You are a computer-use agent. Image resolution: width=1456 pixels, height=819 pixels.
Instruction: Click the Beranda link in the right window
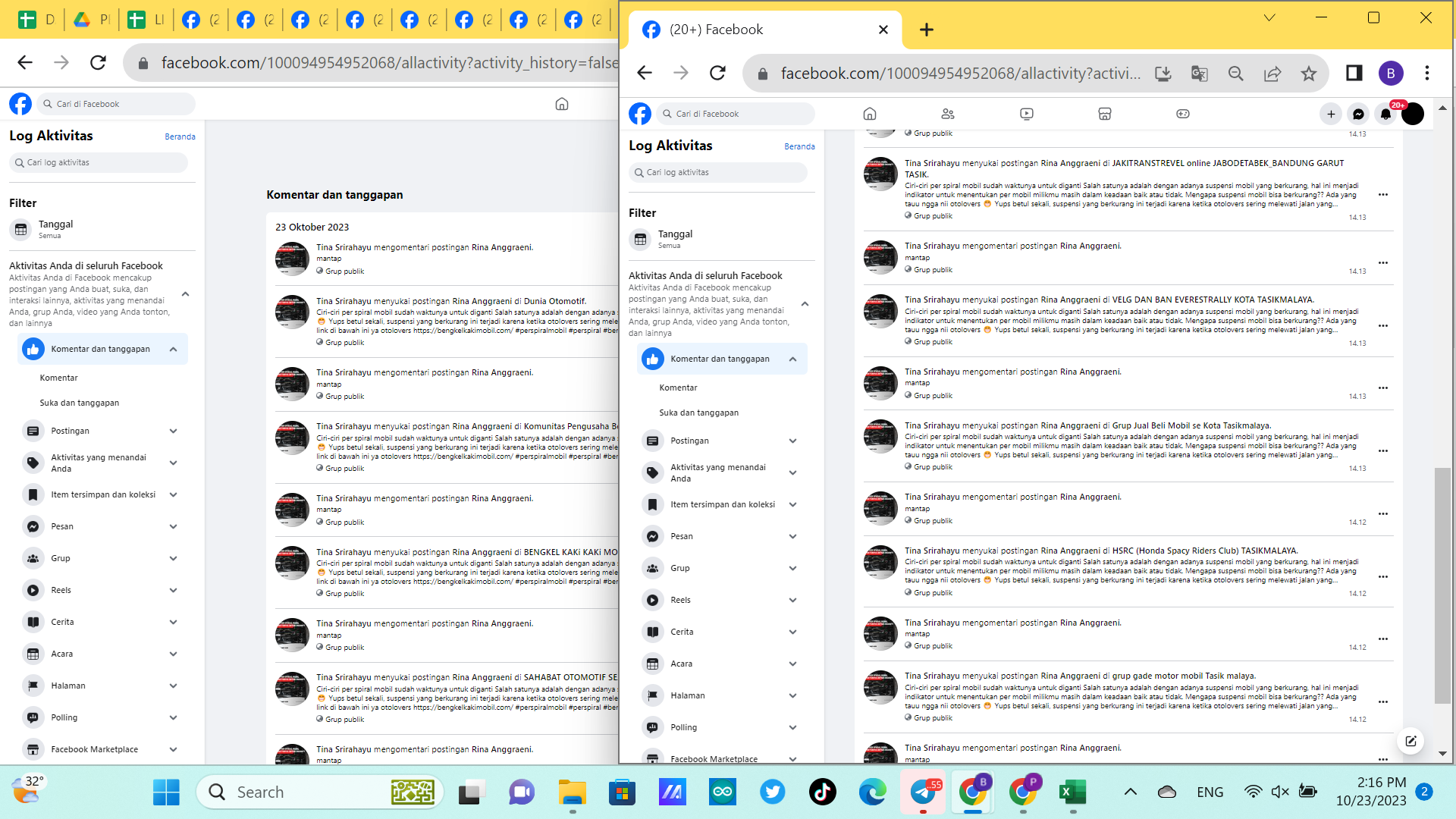(799, 146)
